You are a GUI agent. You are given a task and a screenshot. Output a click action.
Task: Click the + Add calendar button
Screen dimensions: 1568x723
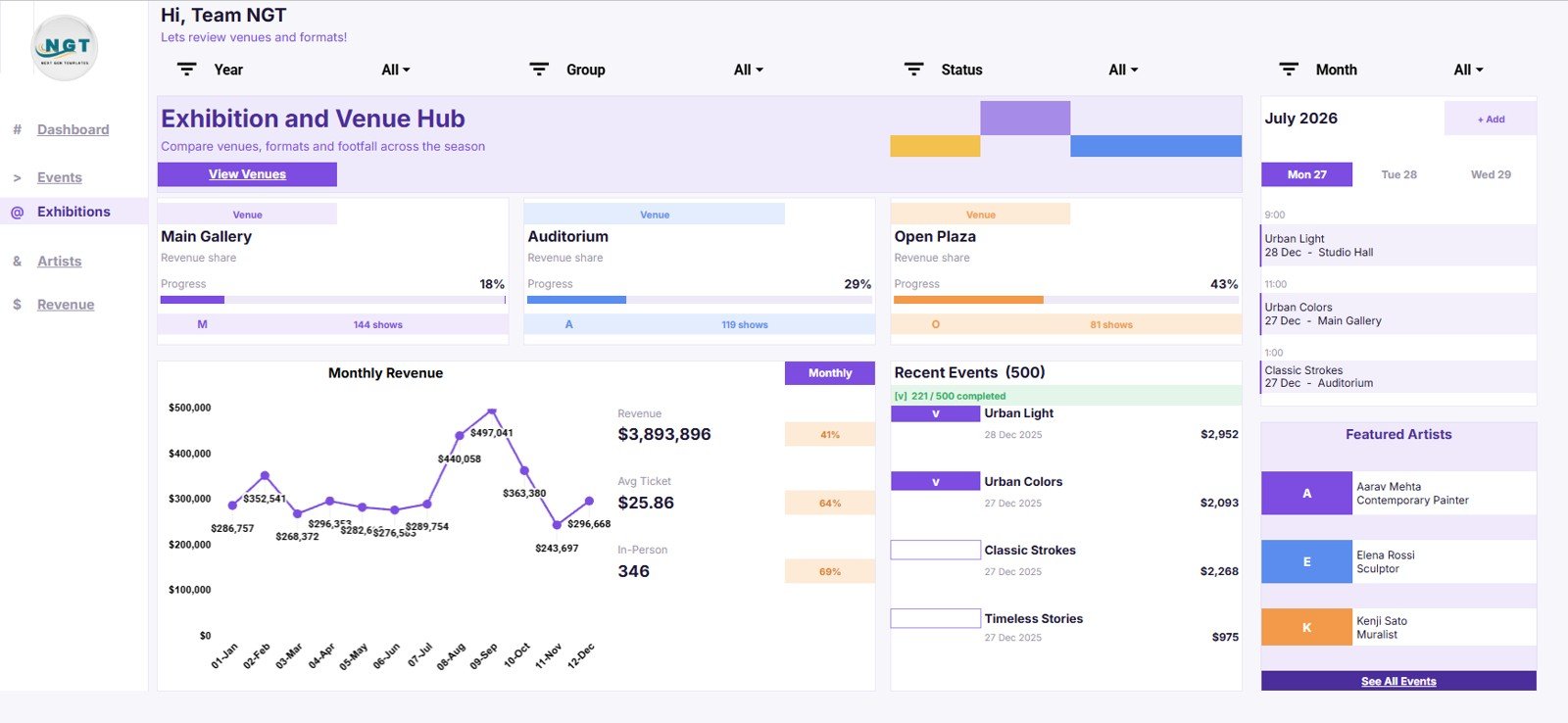1491,119
